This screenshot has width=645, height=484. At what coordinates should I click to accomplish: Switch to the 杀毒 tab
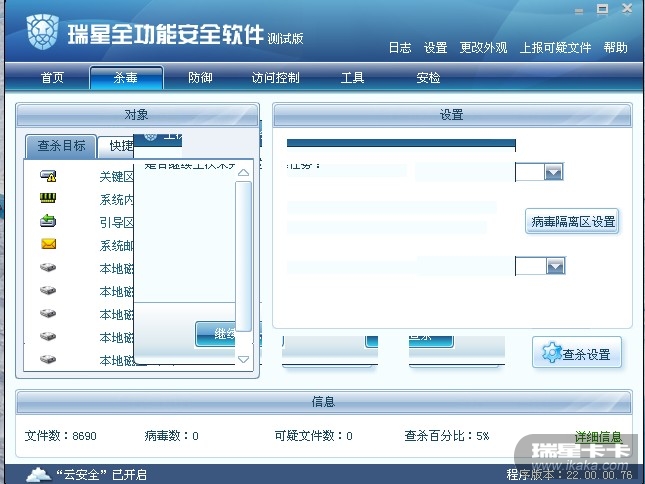(x=126, y=77)
